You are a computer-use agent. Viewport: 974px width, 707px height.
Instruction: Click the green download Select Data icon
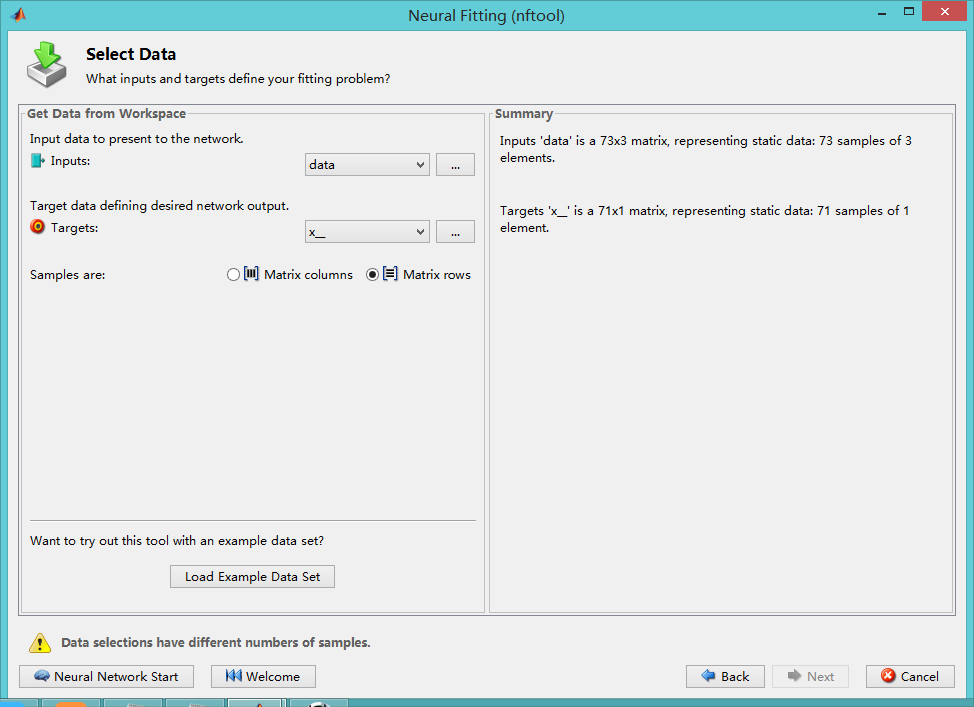(46, 65)
